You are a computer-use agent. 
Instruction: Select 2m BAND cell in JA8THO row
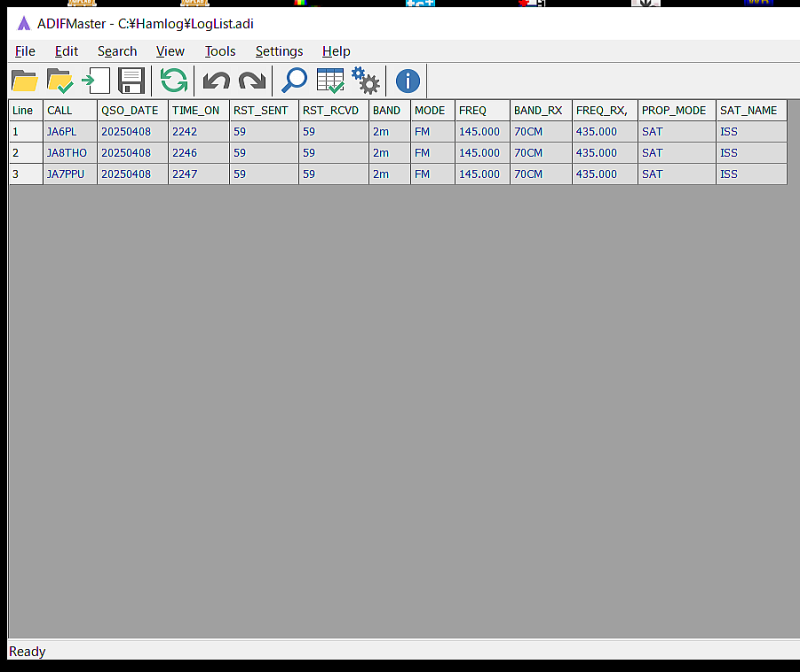(389, 153)
